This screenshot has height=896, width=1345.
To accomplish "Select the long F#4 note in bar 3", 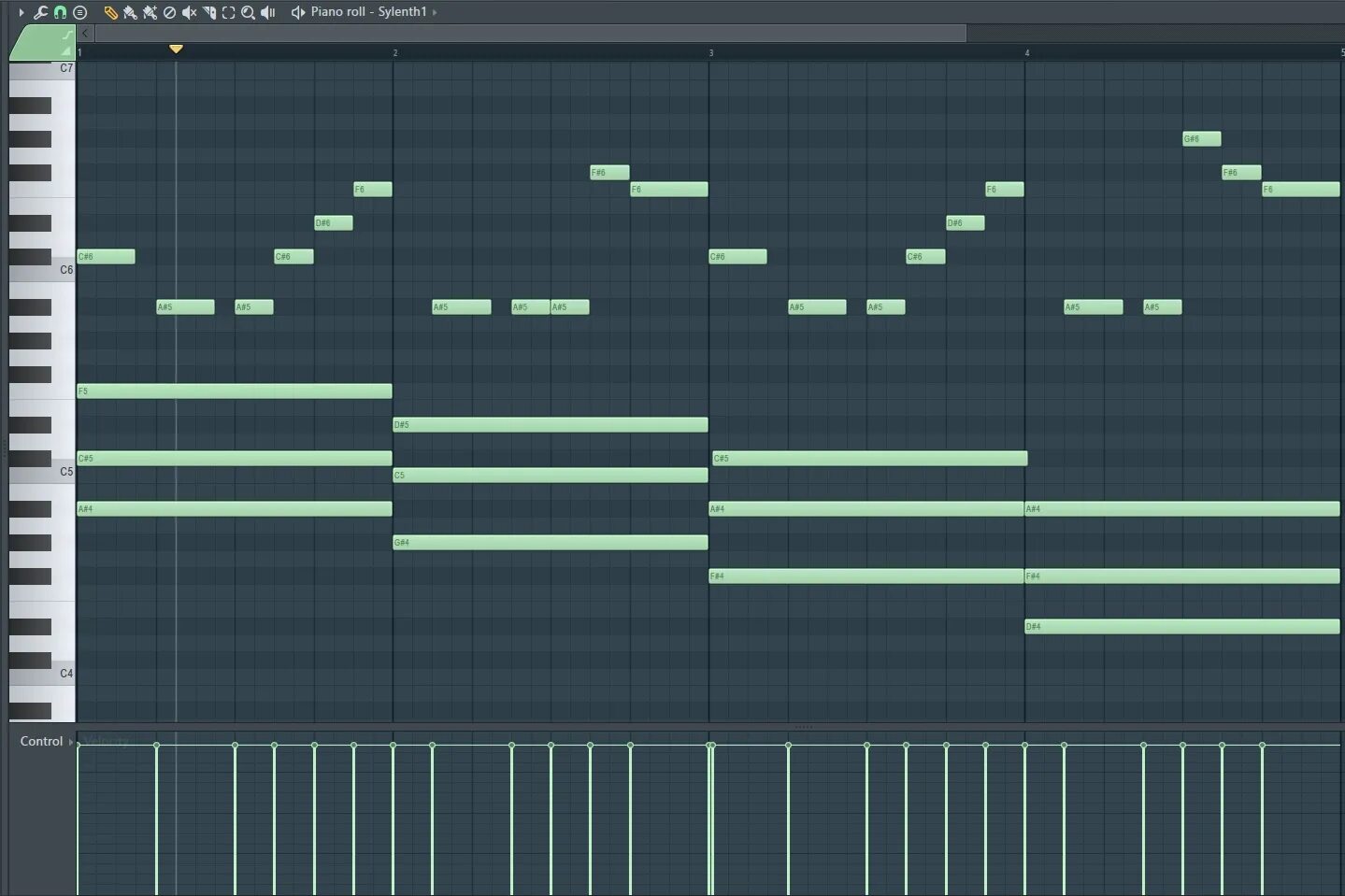I will tap(866, 576).
